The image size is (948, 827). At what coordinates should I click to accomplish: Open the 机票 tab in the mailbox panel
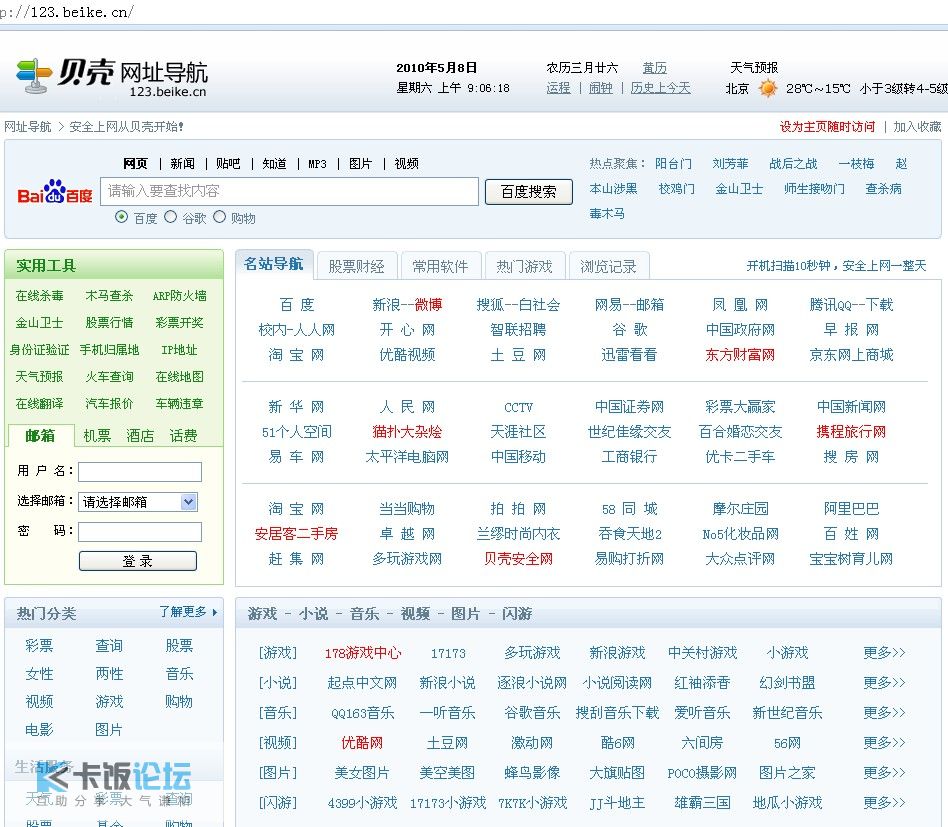tap(97, 436)
